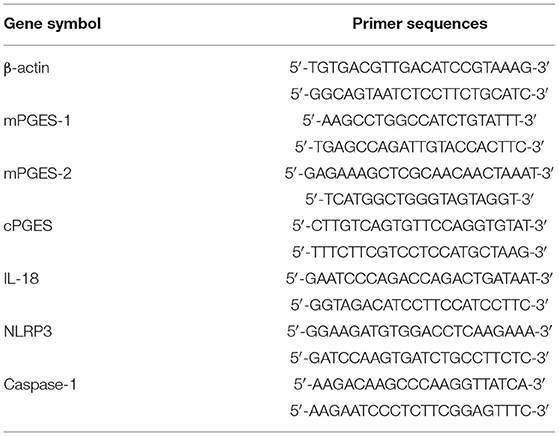Click the primer sequence CTTGTCAGTGTTCCAGGTGTAT

pyautogui.click(x=419, y=226)
